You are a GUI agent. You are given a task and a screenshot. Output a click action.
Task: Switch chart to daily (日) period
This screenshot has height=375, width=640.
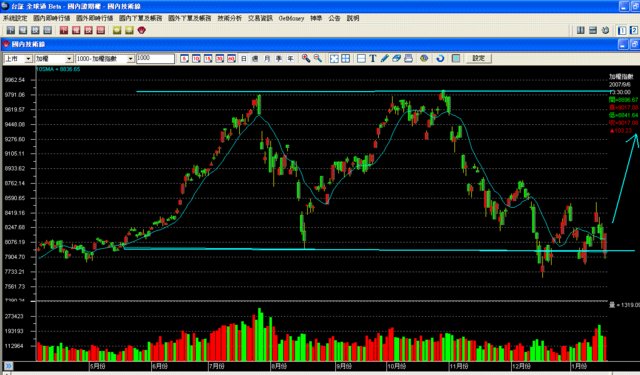244,58
